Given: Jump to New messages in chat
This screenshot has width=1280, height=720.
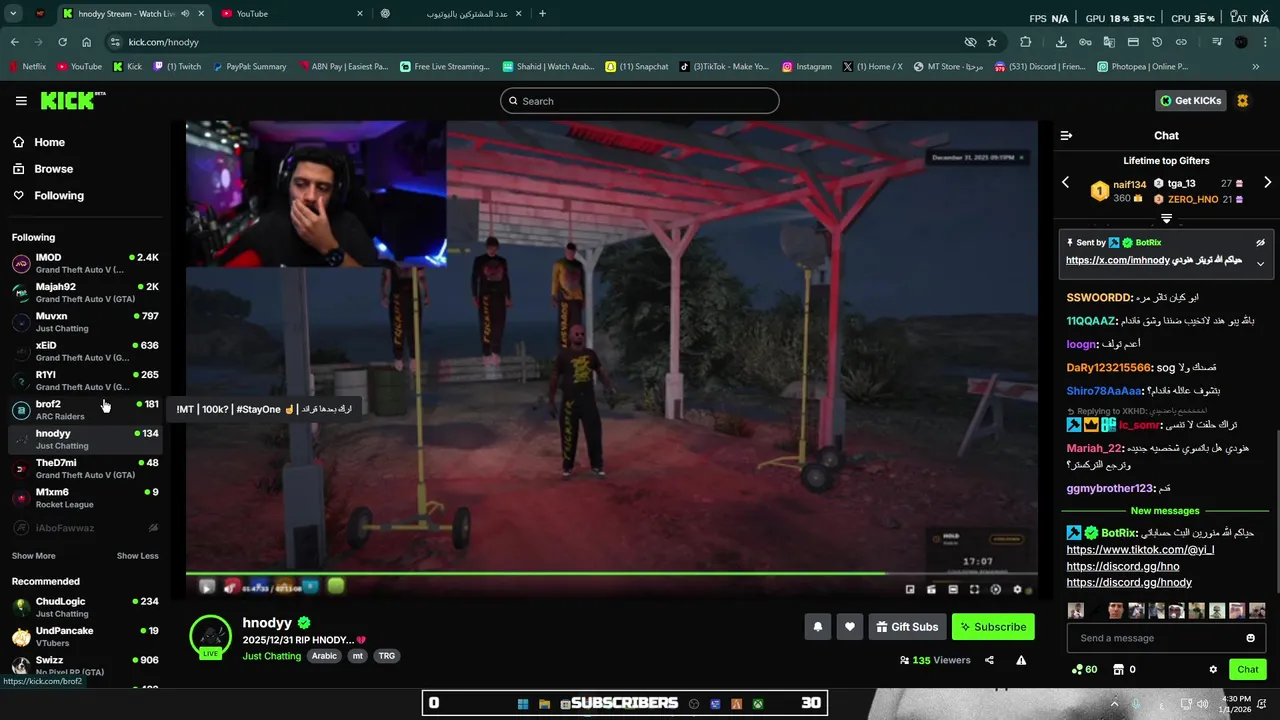Looking at the screenshot, I should (x=1165, y=511).
